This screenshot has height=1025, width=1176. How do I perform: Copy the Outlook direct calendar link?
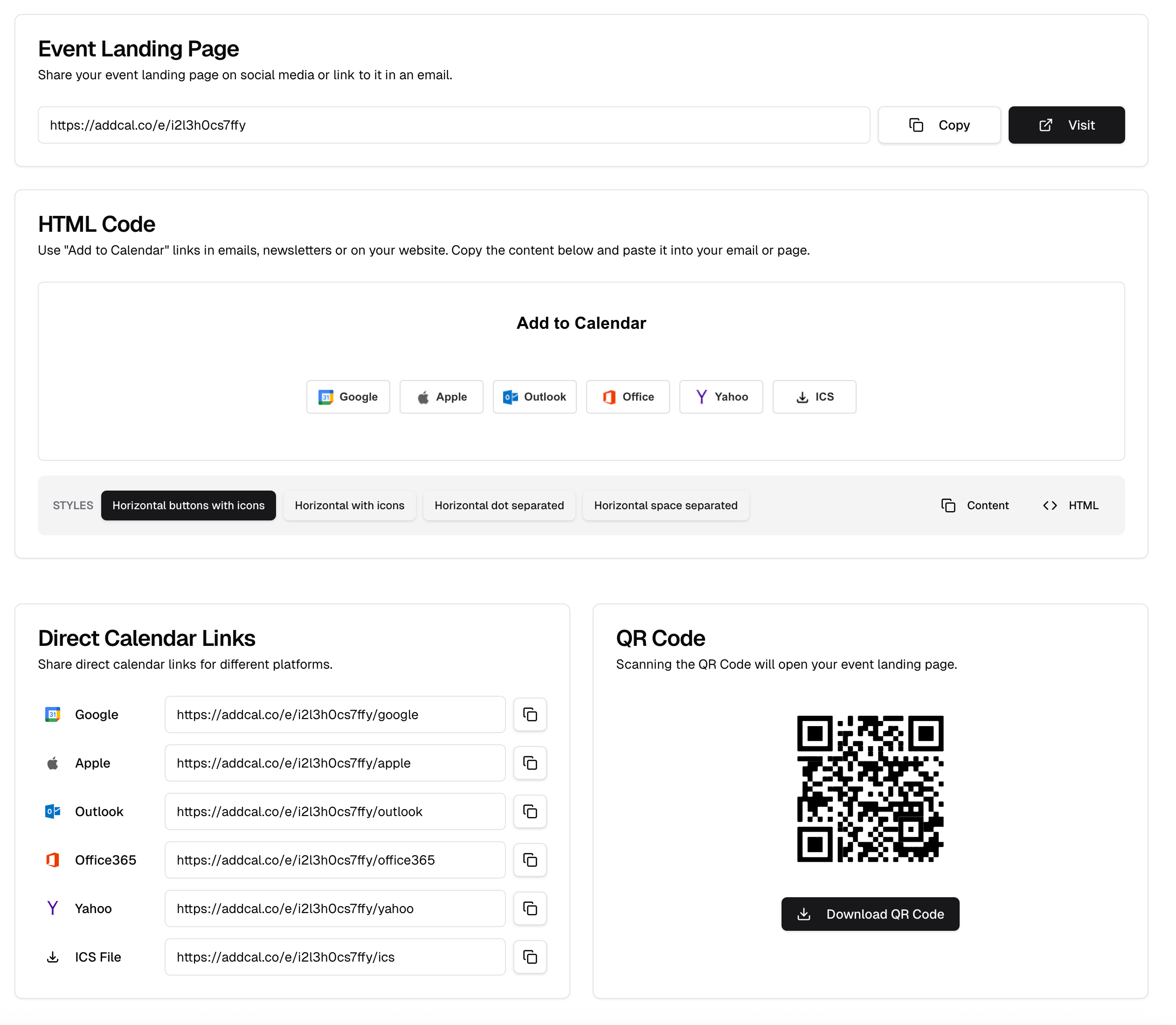coord(530,811)
